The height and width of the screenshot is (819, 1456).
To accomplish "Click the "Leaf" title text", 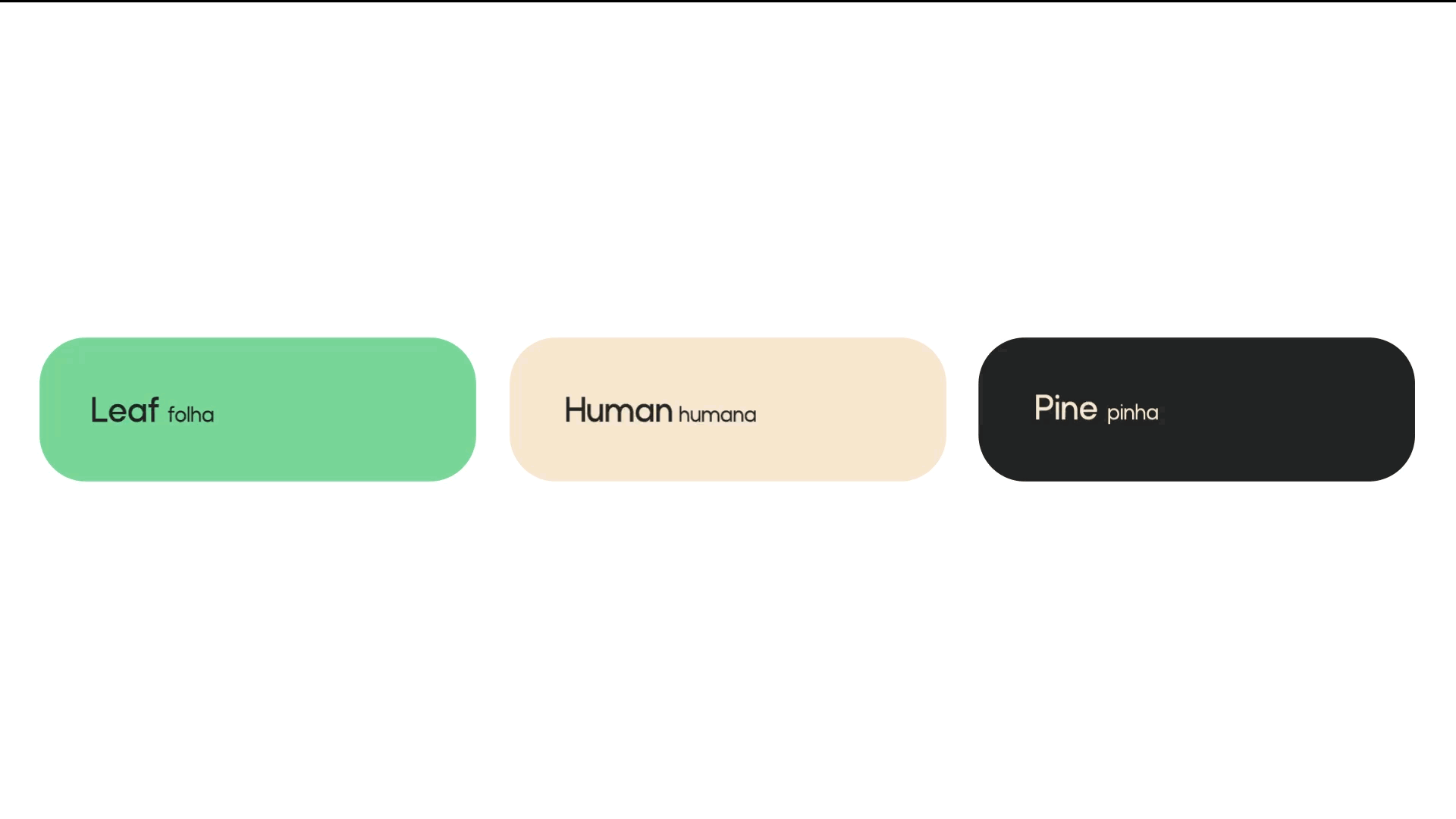I will point(124,410).
